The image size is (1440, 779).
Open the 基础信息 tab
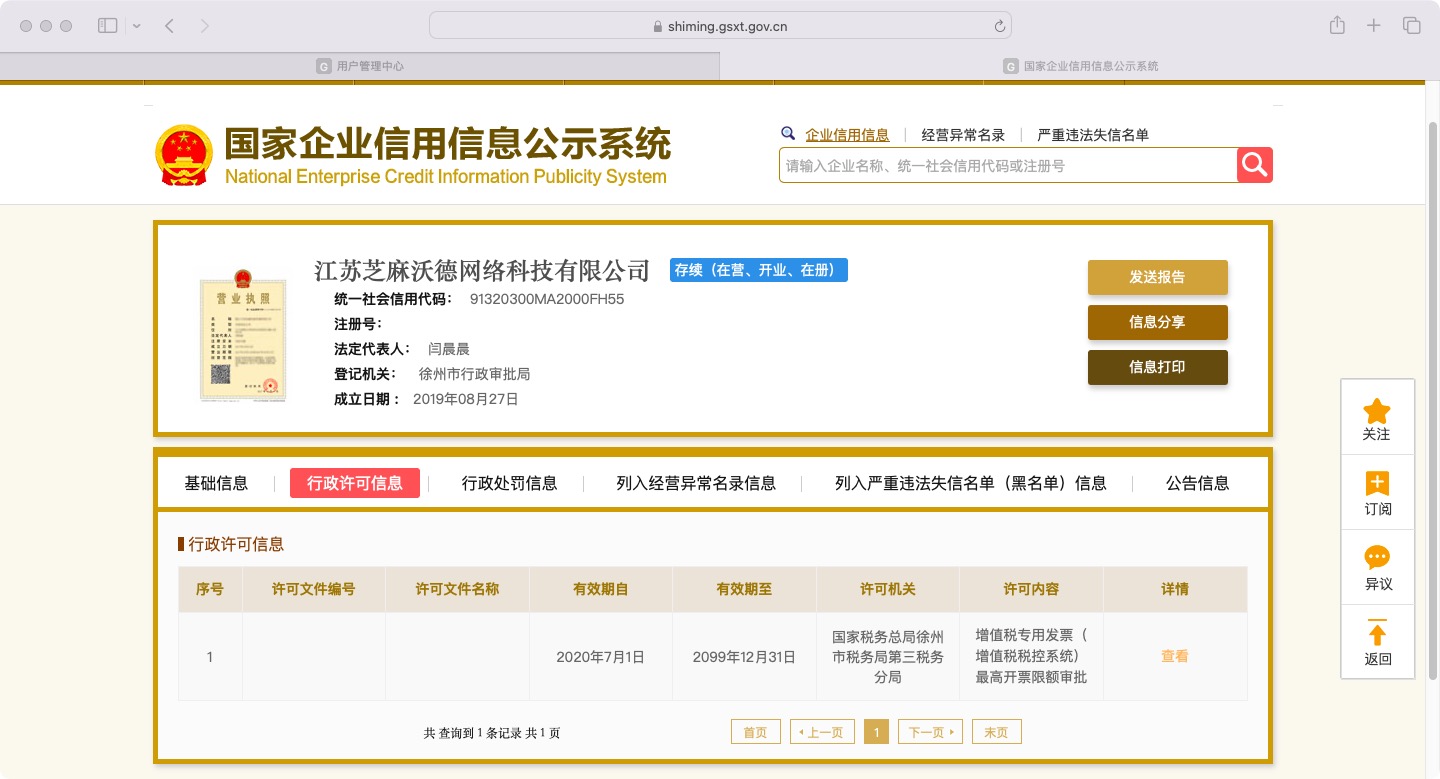pos(216,483)
